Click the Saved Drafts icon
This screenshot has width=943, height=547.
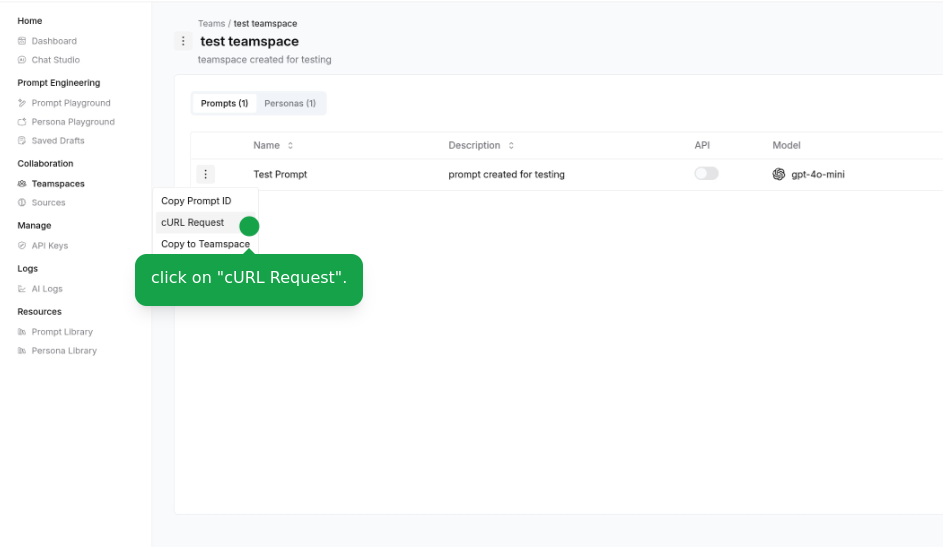pyautogui.click(x=22, y=140)
